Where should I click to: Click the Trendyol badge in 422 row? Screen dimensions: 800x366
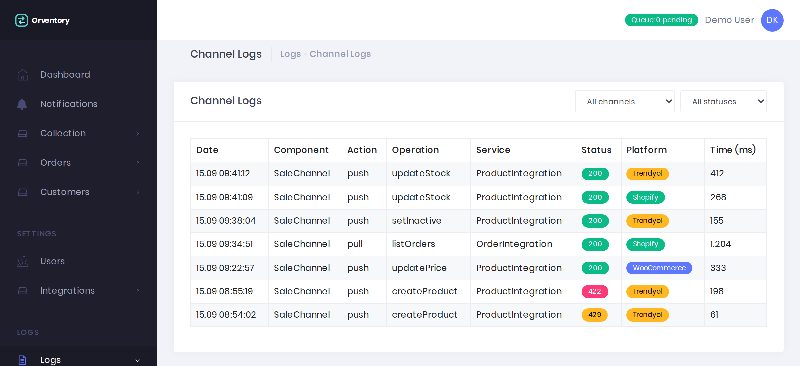pos(647,291)
